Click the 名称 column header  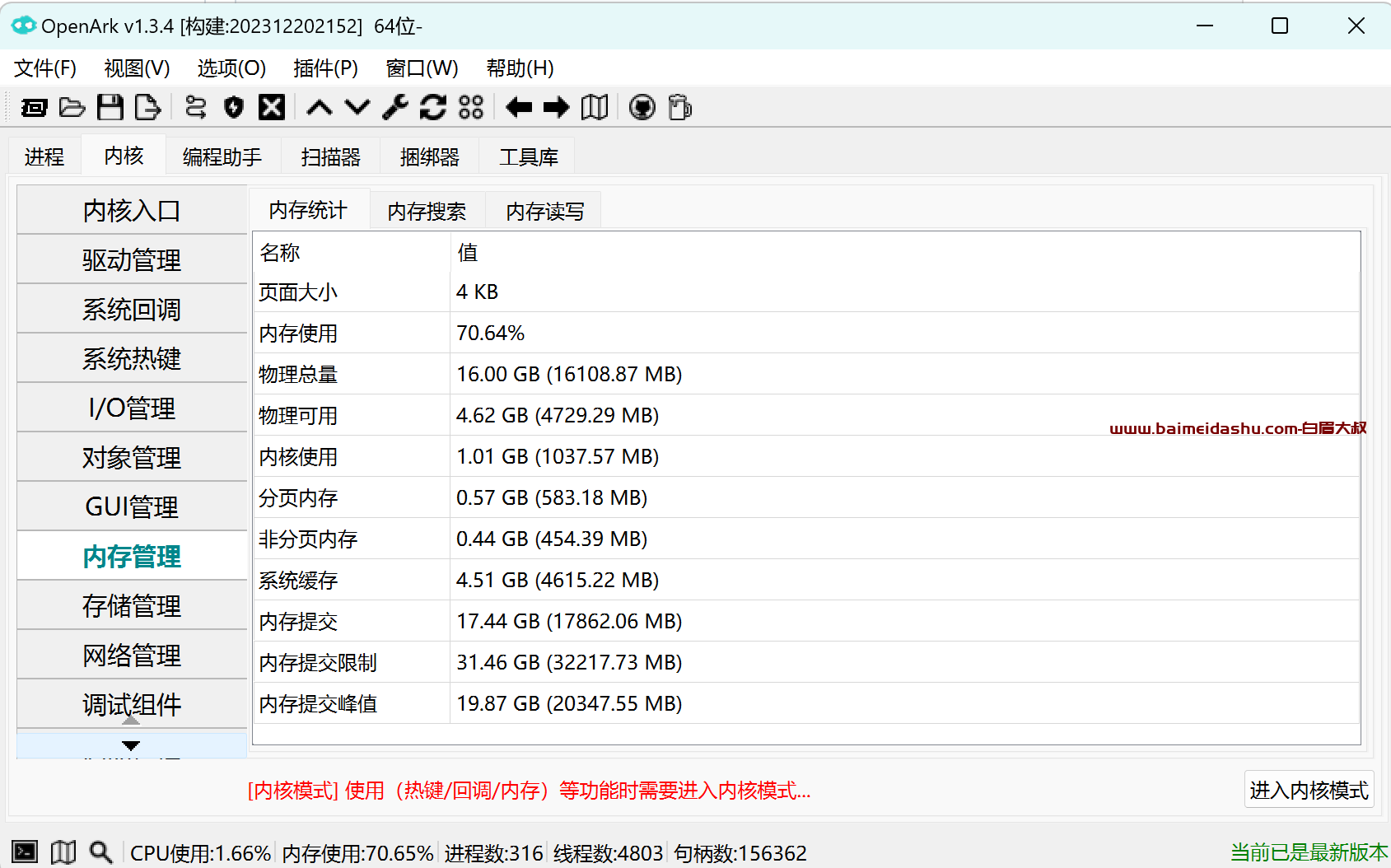tap(352, 252)
